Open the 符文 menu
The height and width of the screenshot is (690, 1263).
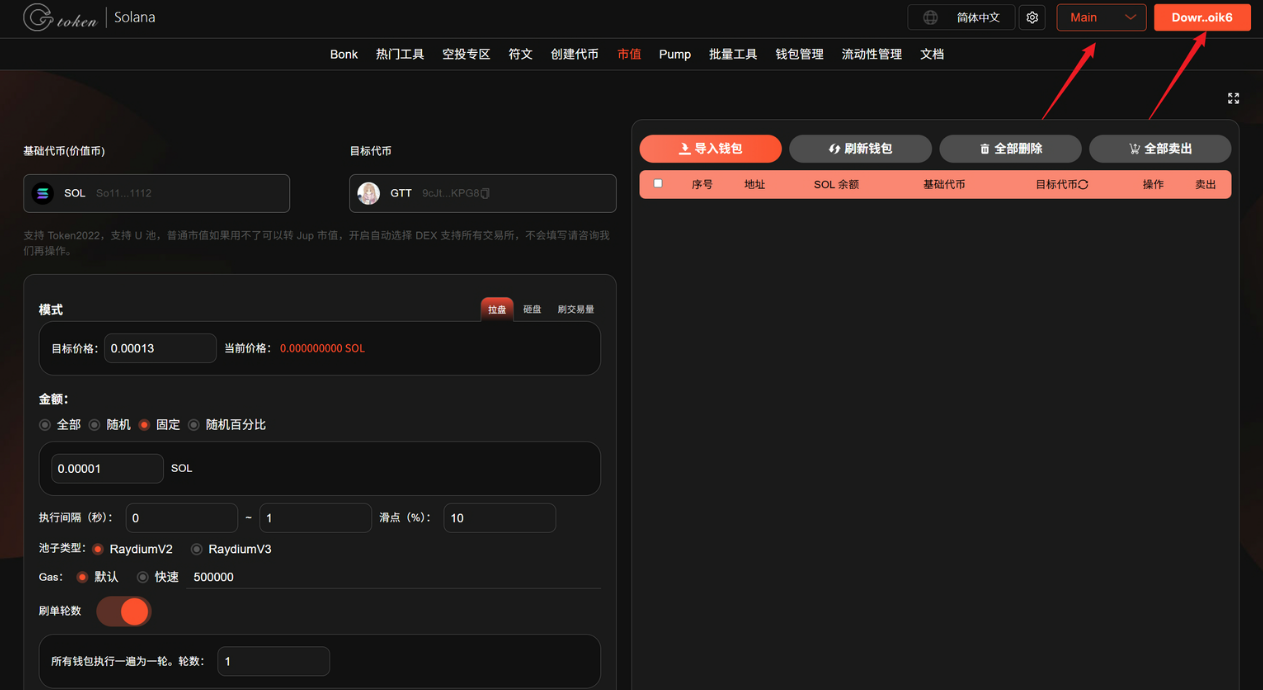521,54
